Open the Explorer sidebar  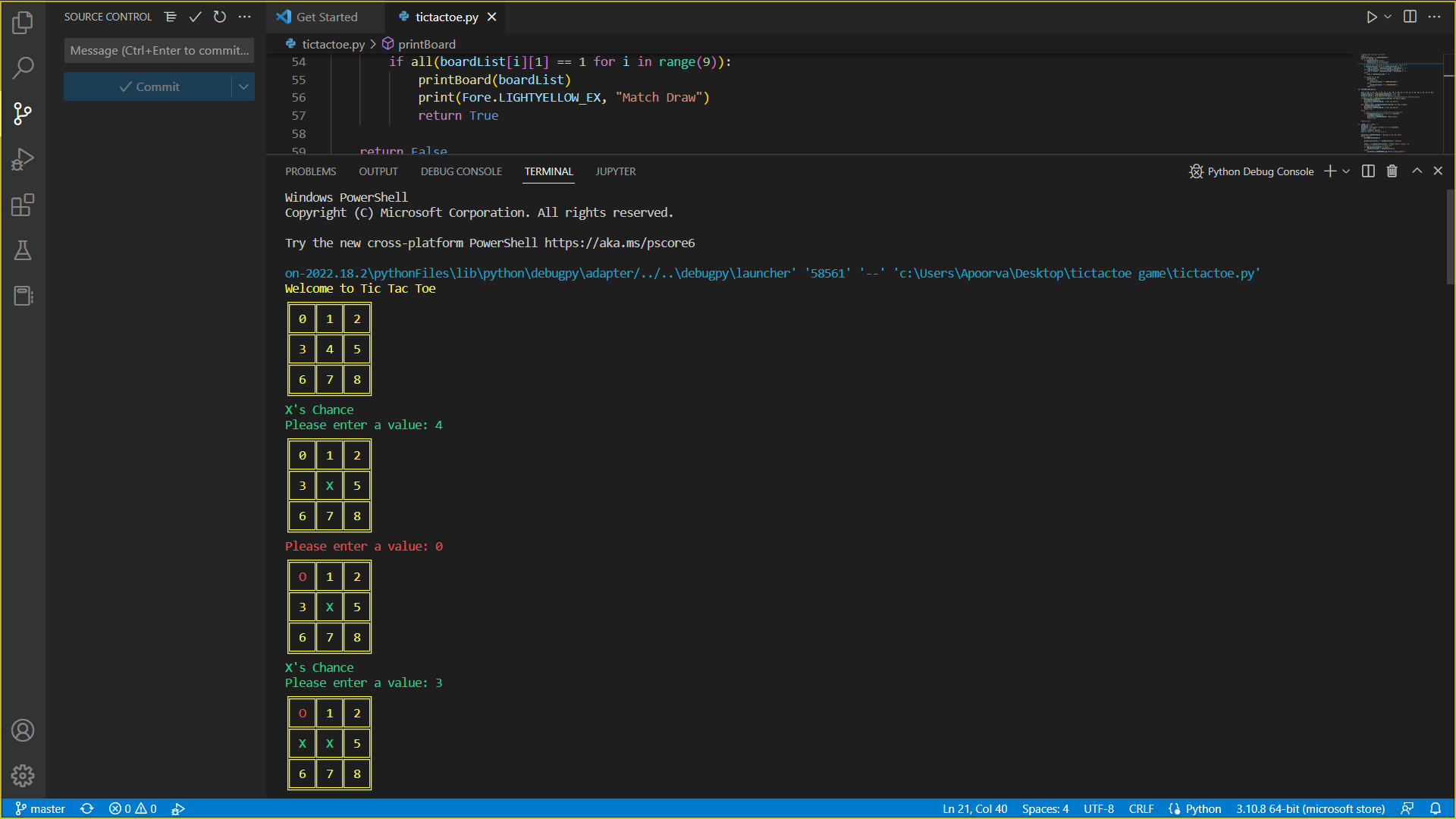pyautogui.click(x=23, y=23)
